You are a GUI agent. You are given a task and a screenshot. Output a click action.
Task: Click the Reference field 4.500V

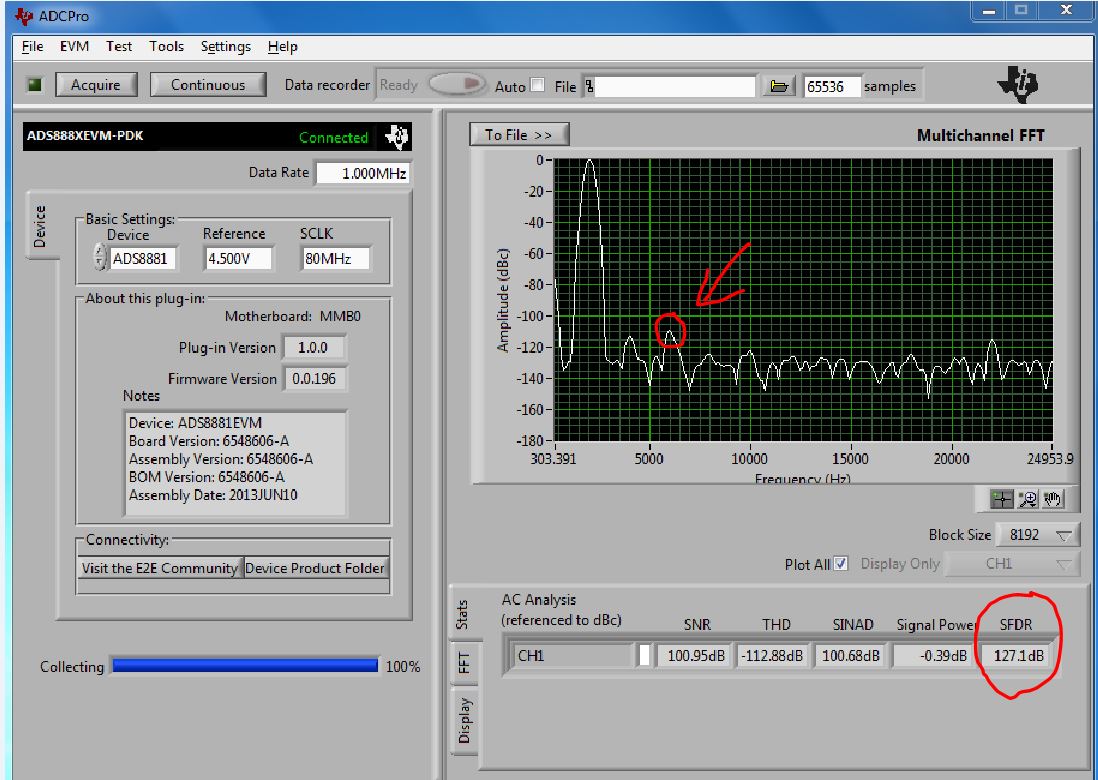(238, 258)
